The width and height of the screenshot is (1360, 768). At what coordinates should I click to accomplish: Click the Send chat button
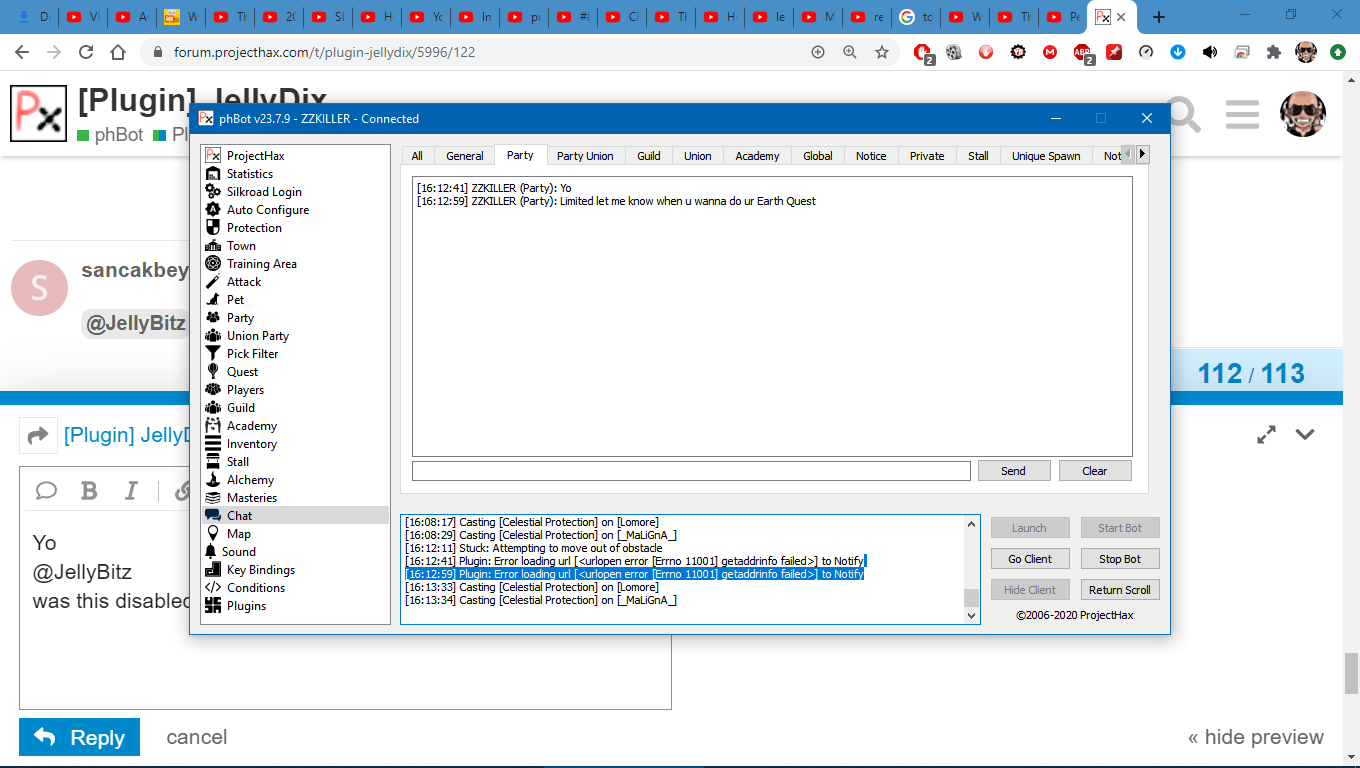point(1013,471)
